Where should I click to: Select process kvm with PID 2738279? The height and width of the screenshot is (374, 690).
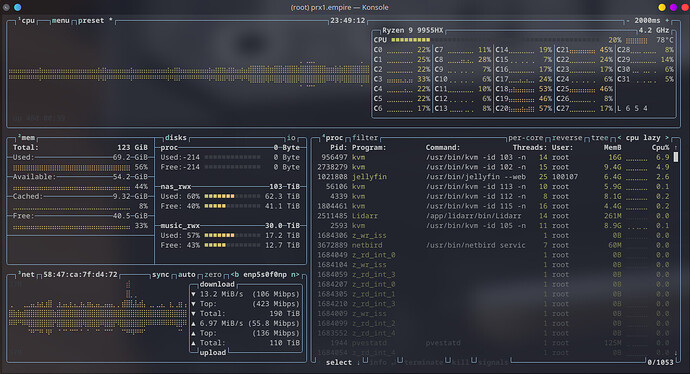(x=493, y=167)
